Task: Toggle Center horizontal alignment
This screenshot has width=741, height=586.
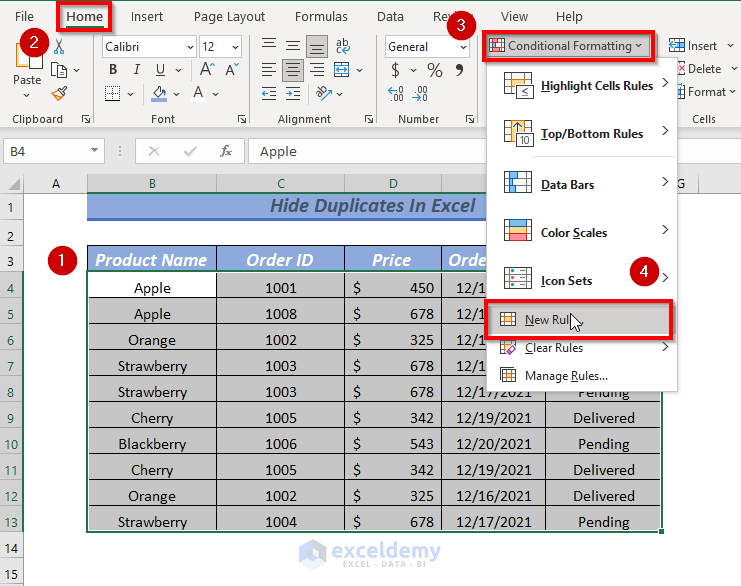Action: coord(293,70)
